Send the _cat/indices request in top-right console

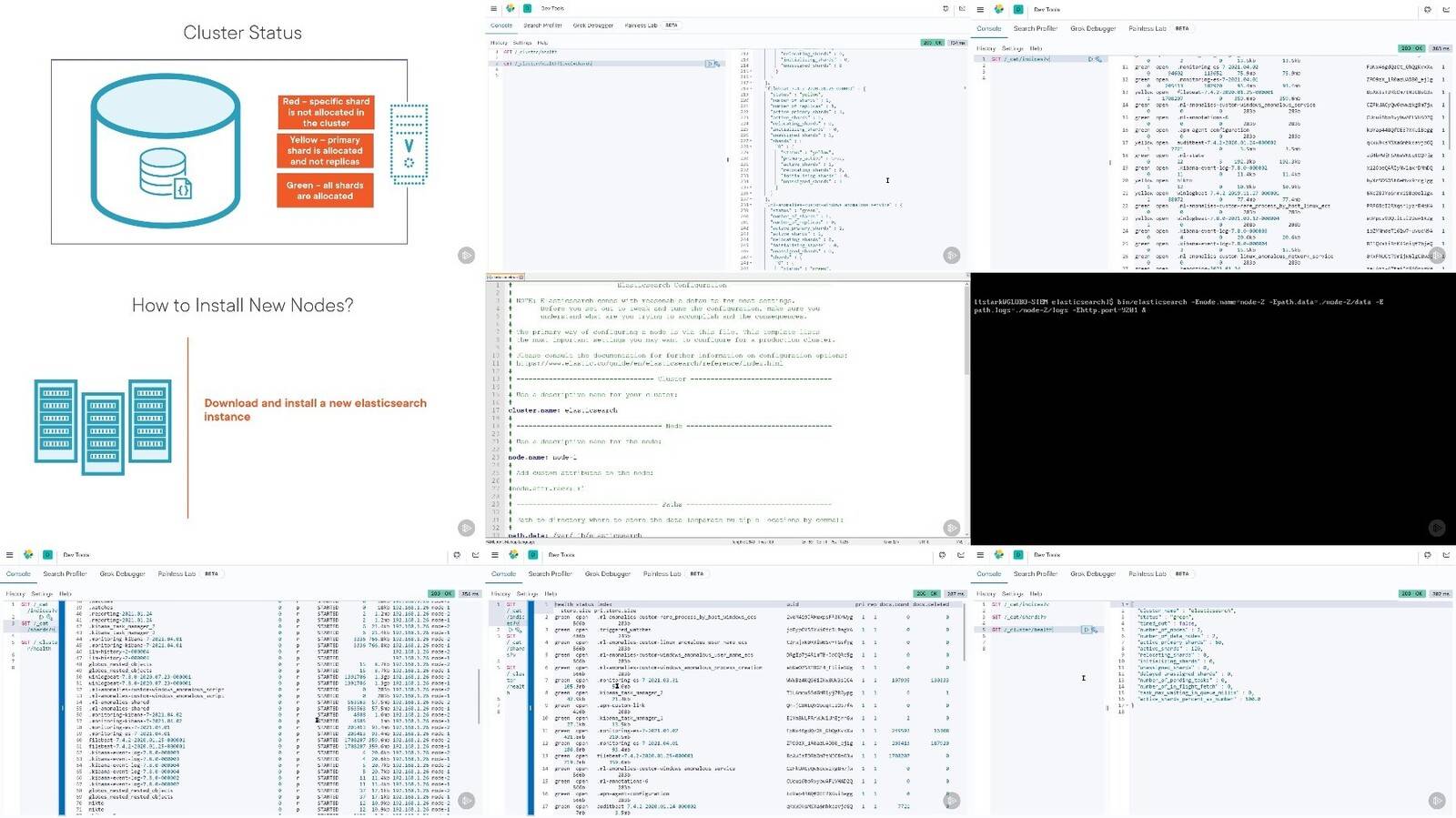[x=1090, y=59]
